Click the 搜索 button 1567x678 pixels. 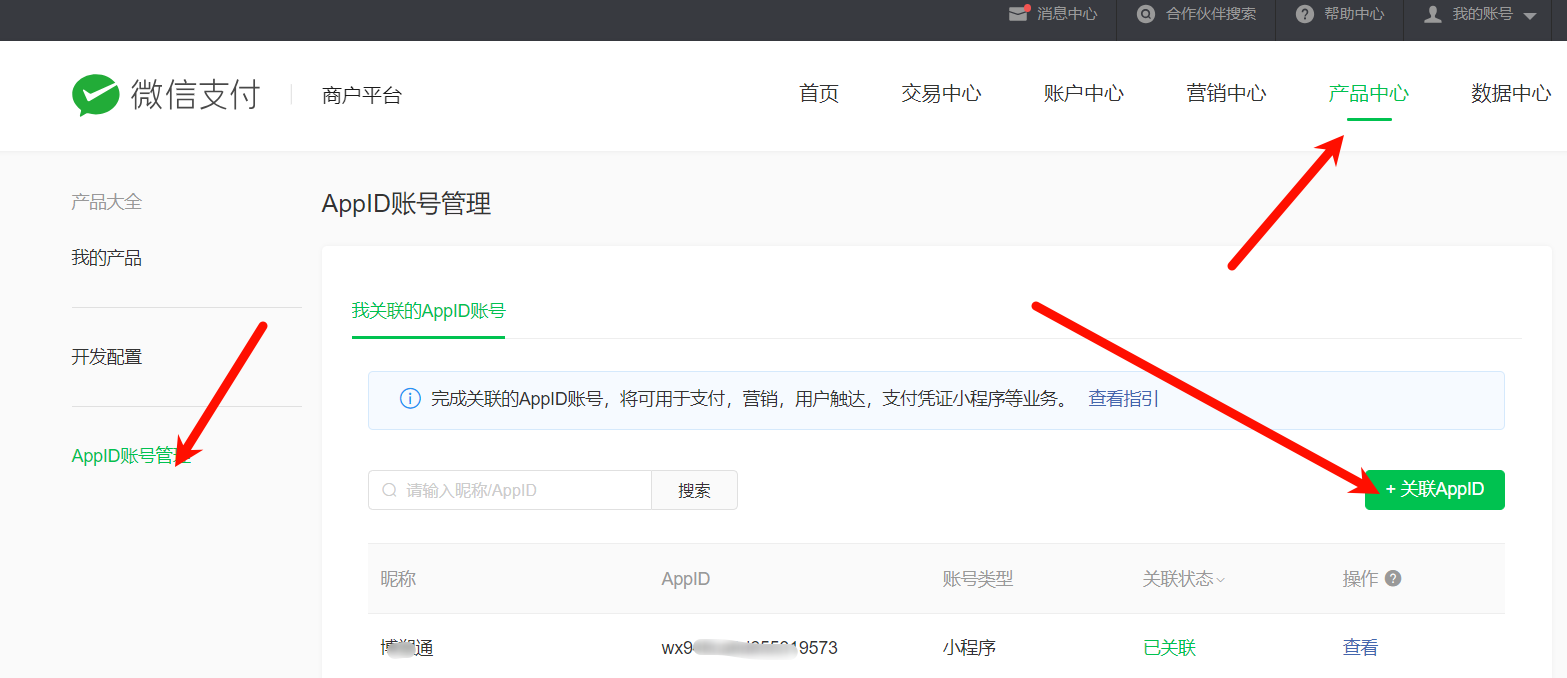[x=694, y=490]
